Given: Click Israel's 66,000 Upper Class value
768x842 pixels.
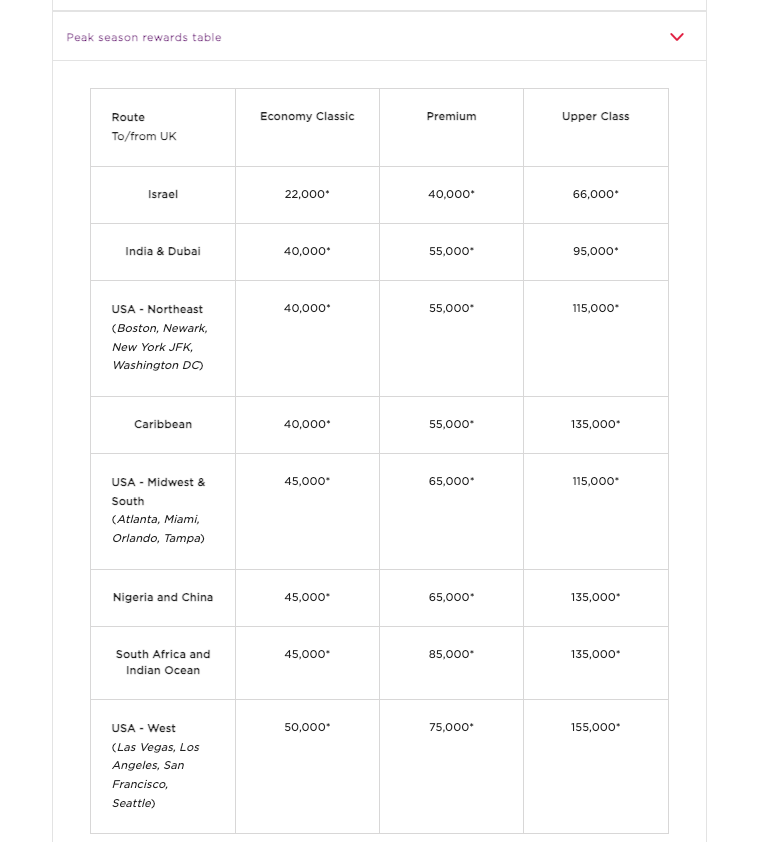Looking at the screenshot, I should coord(595,194).
